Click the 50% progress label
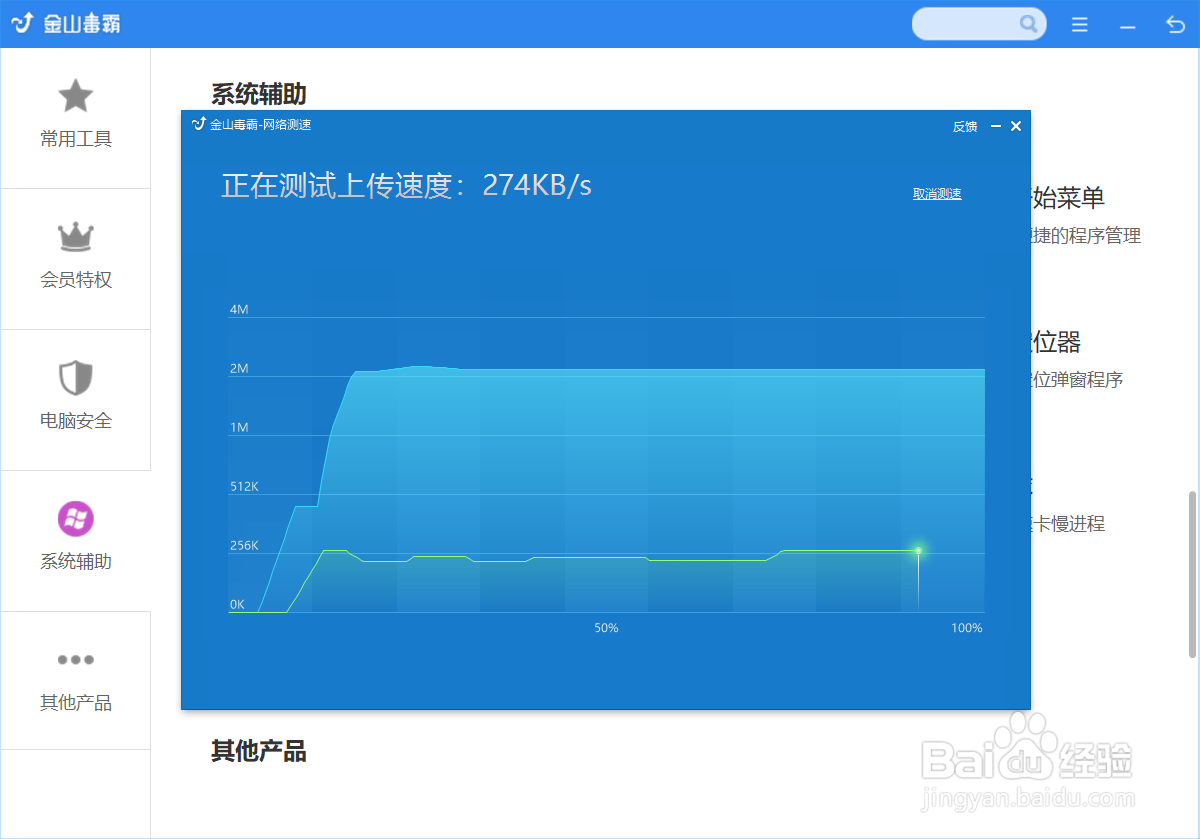The image size is (1200, 839). 606,628
